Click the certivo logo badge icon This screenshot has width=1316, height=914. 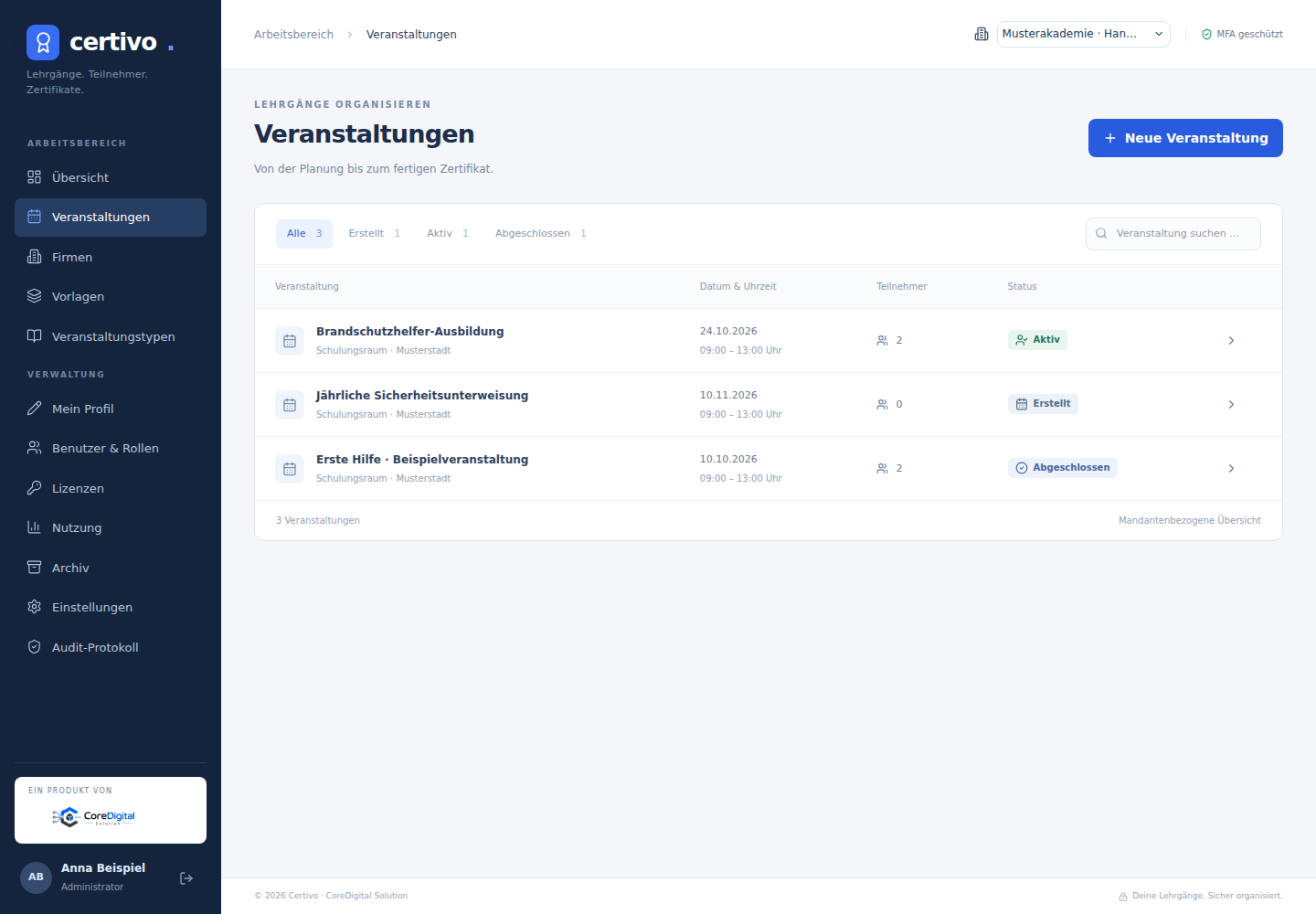pos(43,42)
